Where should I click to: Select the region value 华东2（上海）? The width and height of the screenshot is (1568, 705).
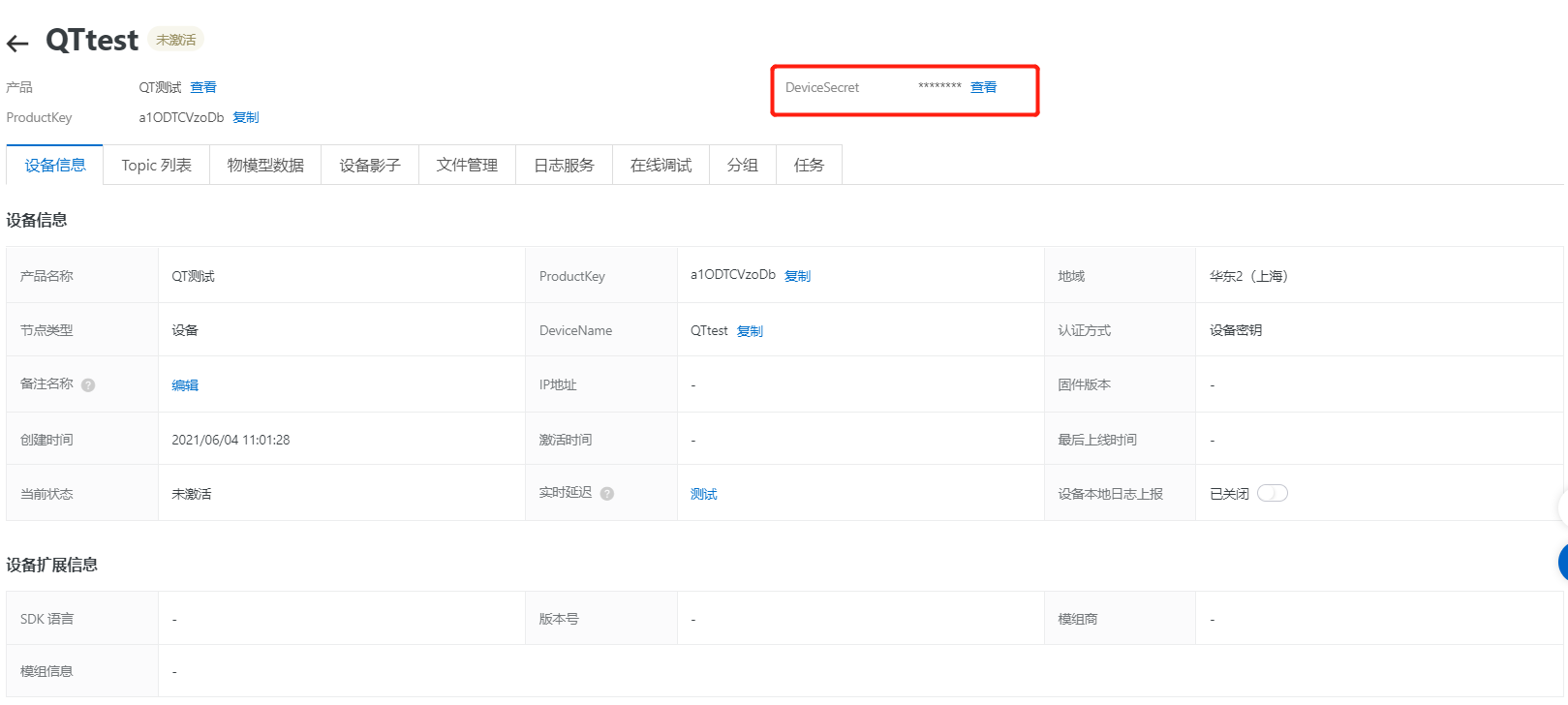click(x=1248, y=276)
